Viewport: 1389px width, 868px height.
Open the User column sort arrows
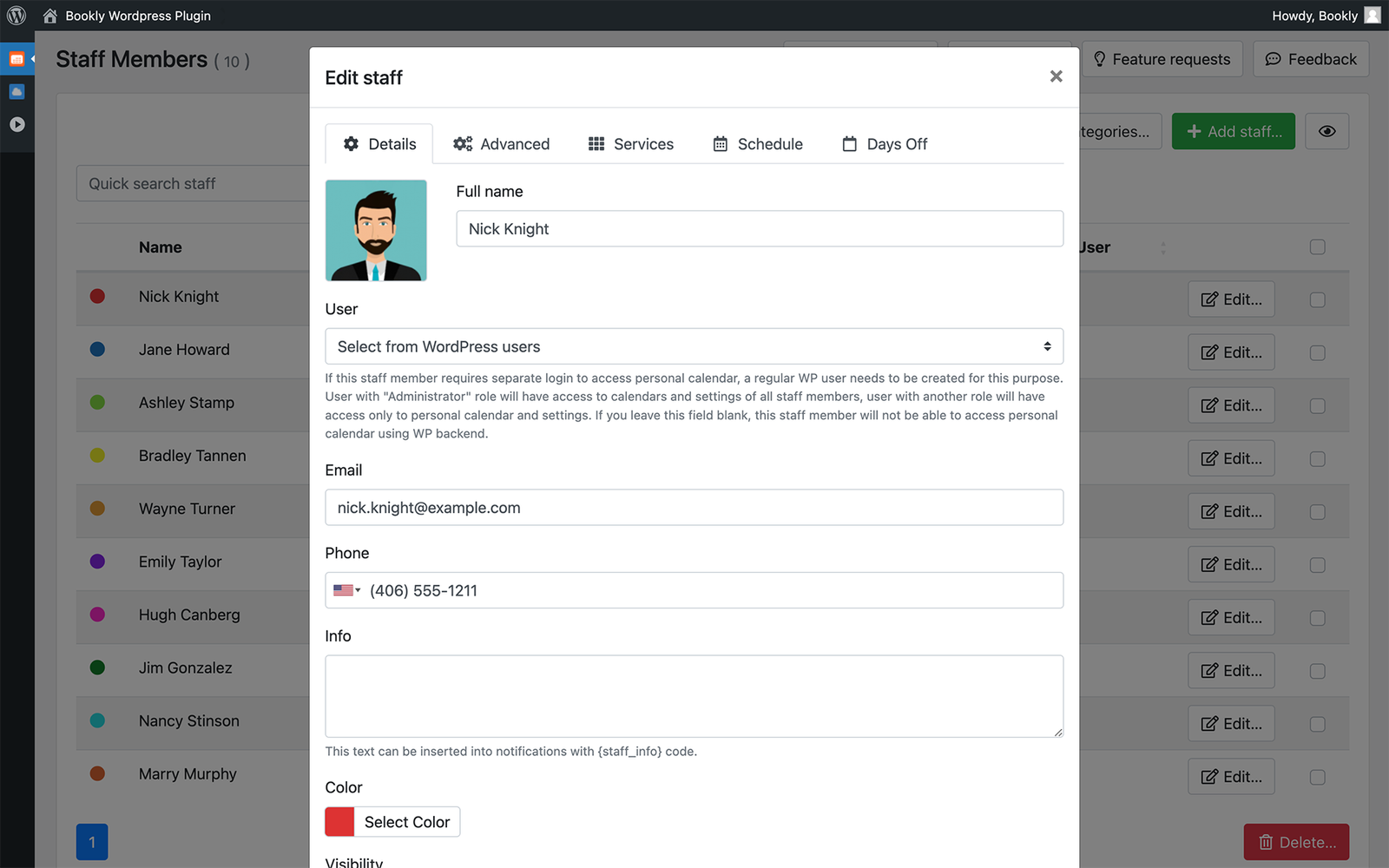pyautogui.click(x=1163, y=247)
